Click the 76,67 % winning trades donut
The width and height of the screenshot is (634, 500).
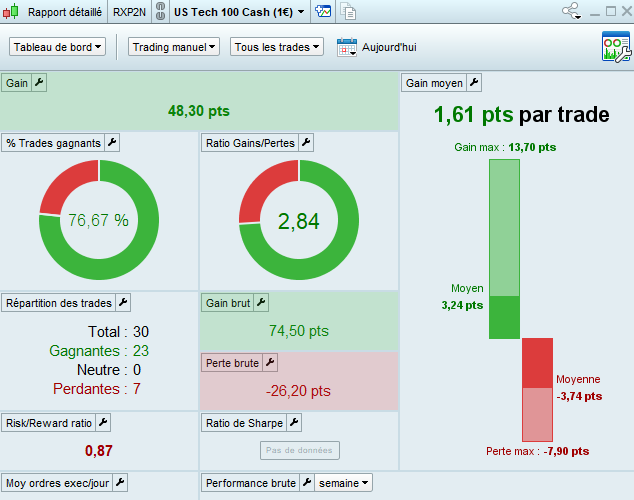pos(99,220)
